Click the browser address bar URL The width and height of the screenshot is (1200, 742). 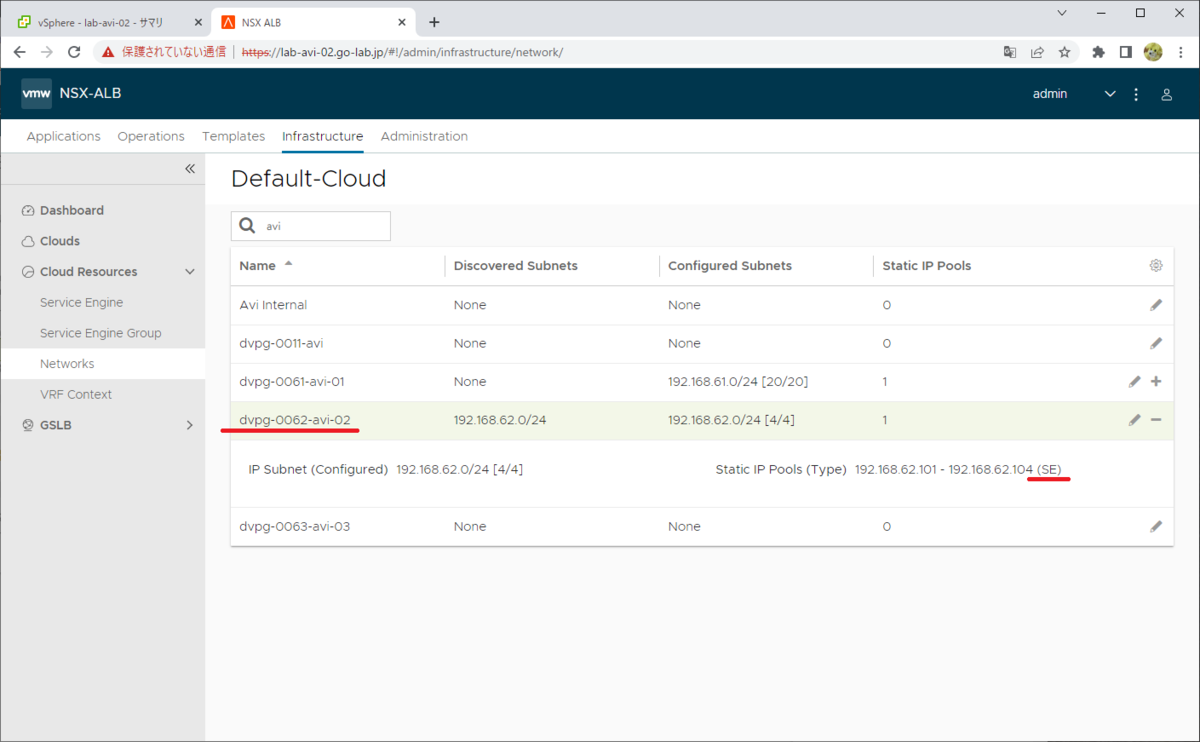[x=402, y=52]
